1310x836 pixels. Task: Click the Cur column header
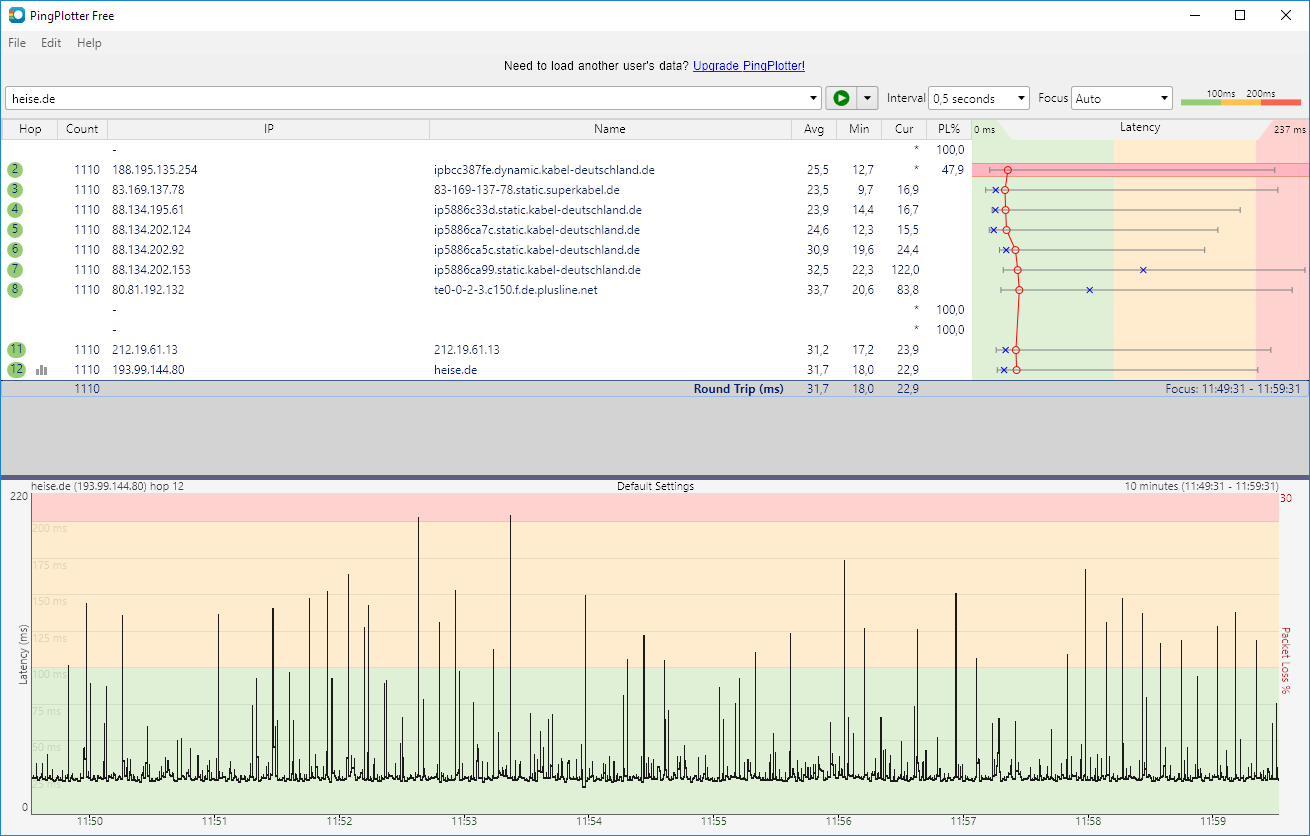click(904, 129)
